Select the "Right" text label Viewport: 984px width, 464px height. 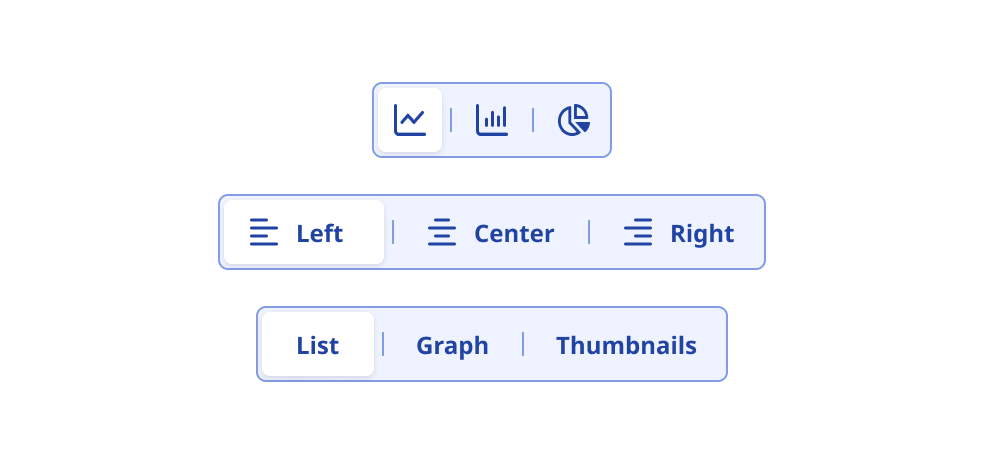pos(702,234)
